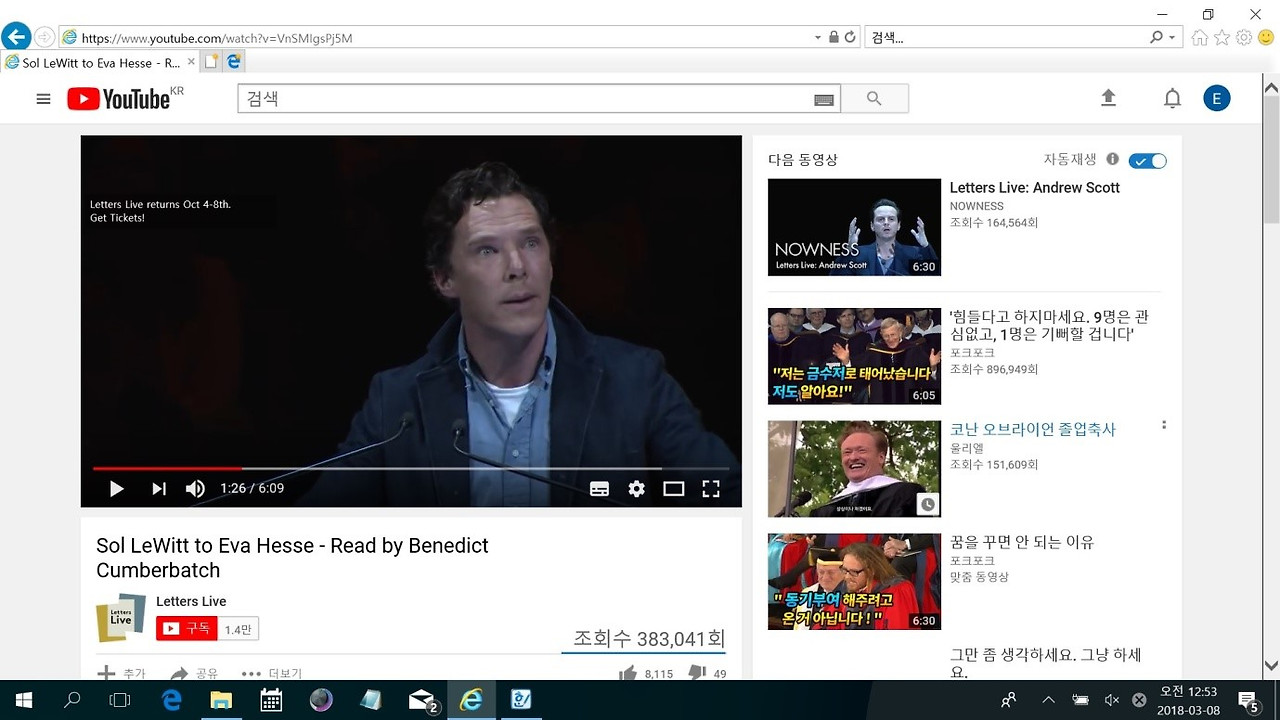Expand the address bar URL dropdown arrow

click(x=818, y=38)
